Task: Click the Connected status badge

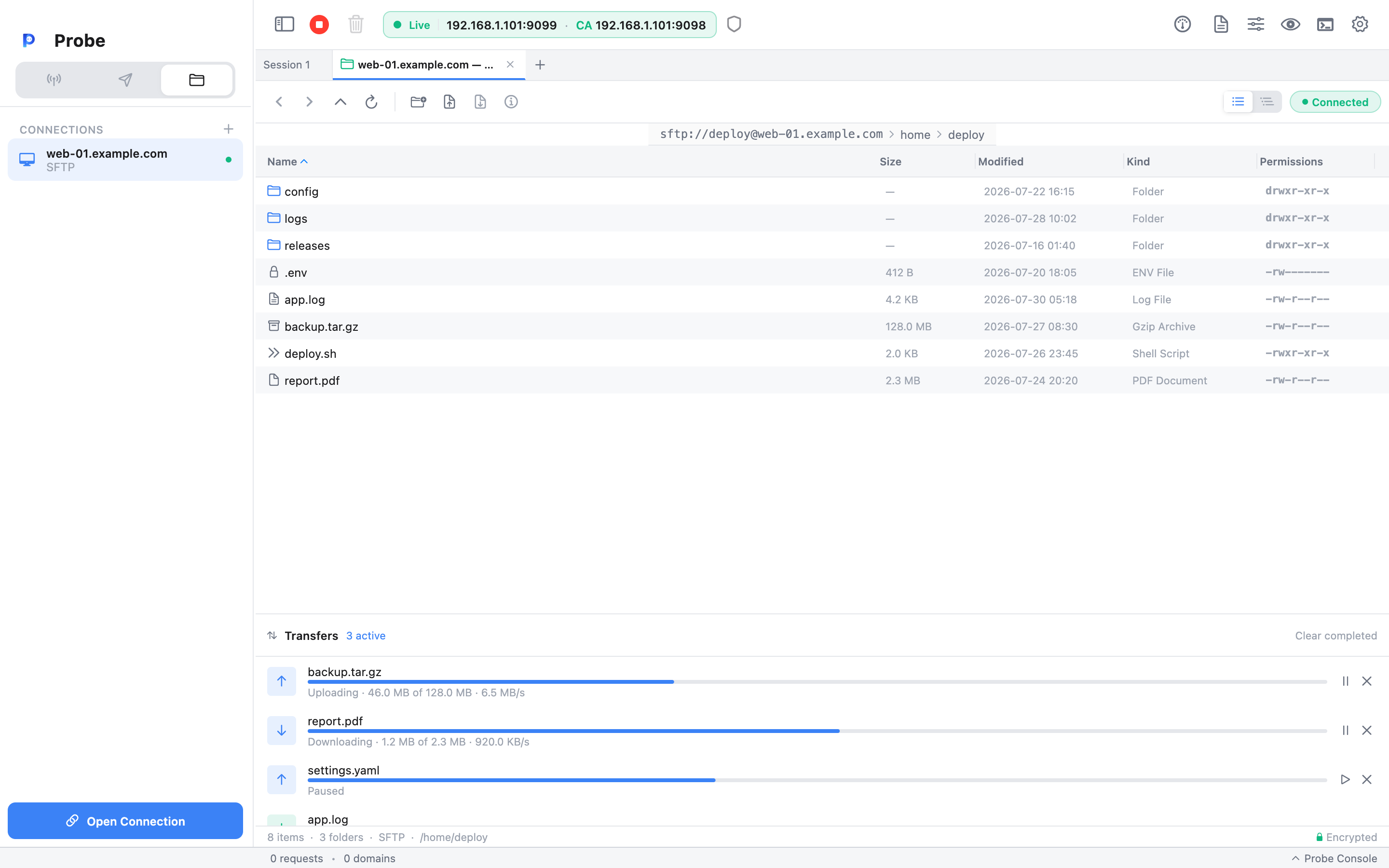Action: (1335, 102)
